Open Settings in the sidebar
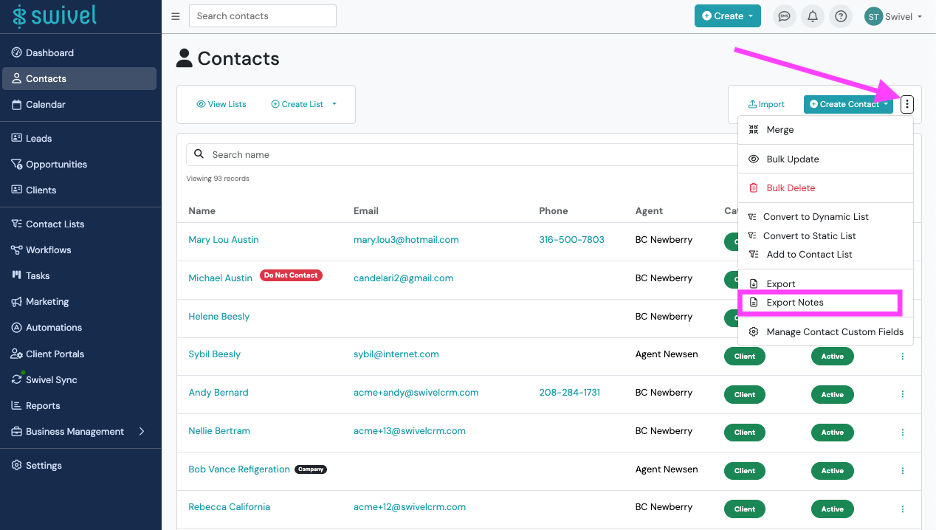936x530 pixels. 36,465
